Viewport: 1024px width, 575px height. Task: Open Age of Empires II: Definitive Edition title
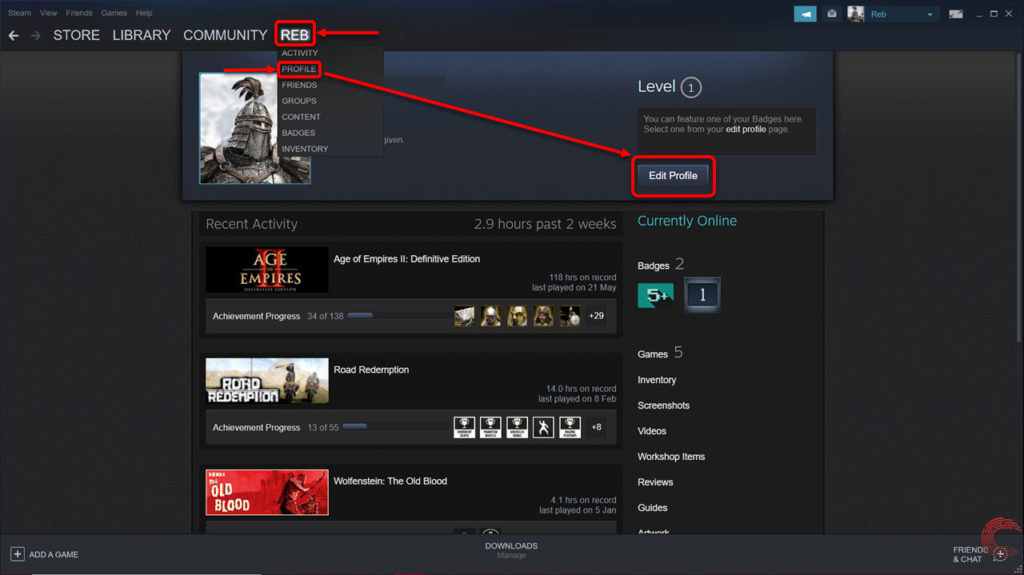407,259
